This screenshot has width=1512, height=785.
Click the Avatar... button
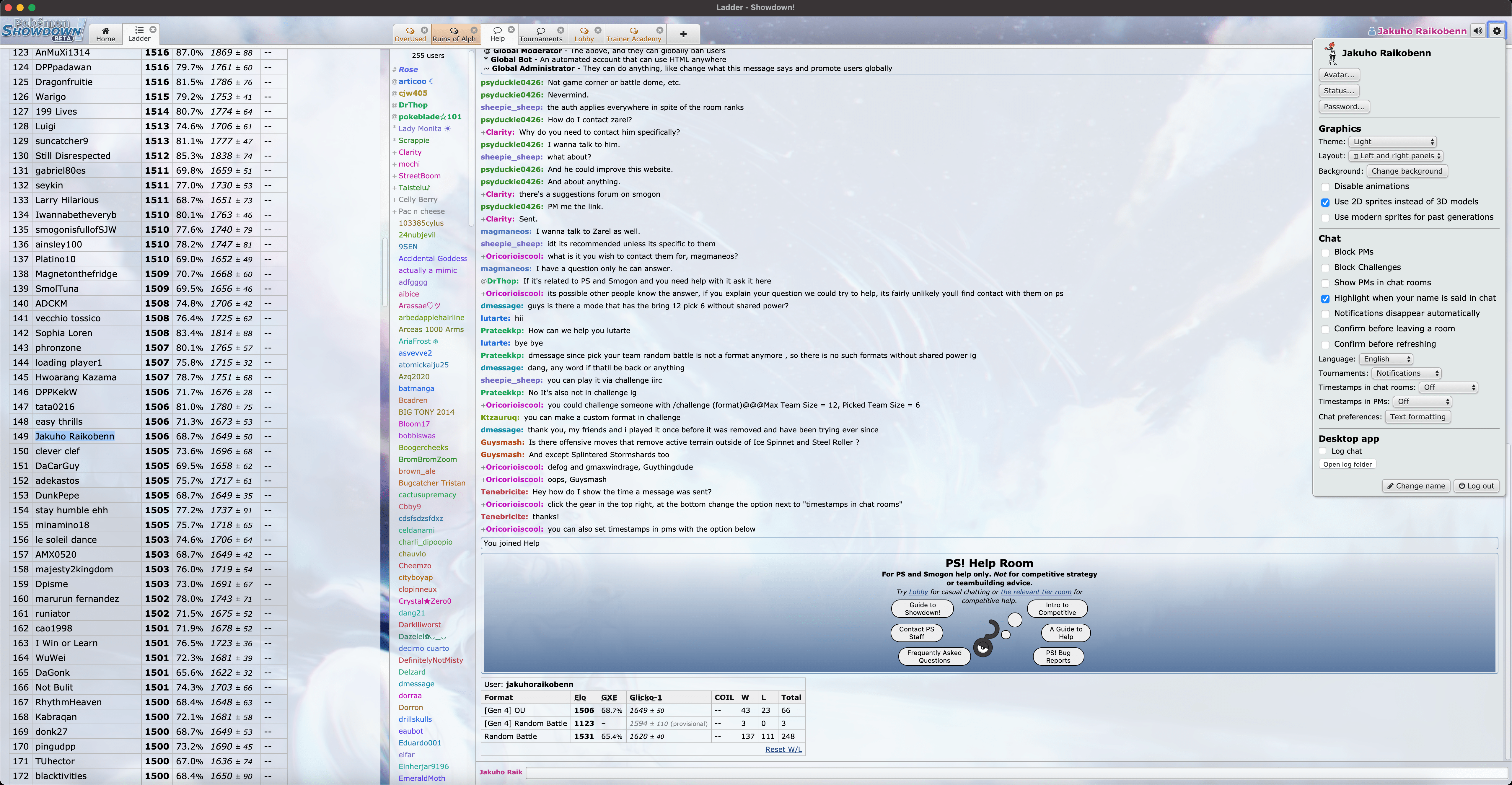(1339, 74)
